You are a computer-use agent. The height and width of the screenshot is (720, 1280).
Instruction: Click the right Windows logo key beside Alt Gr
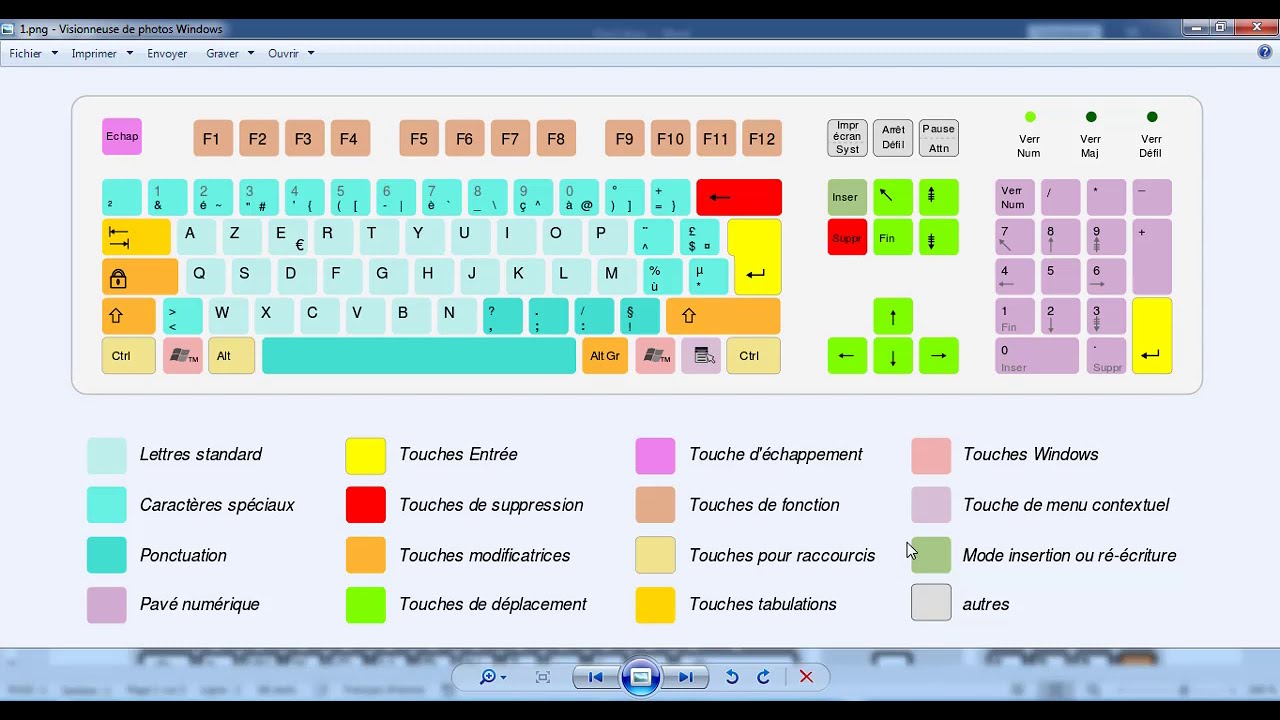click(655, 356)
